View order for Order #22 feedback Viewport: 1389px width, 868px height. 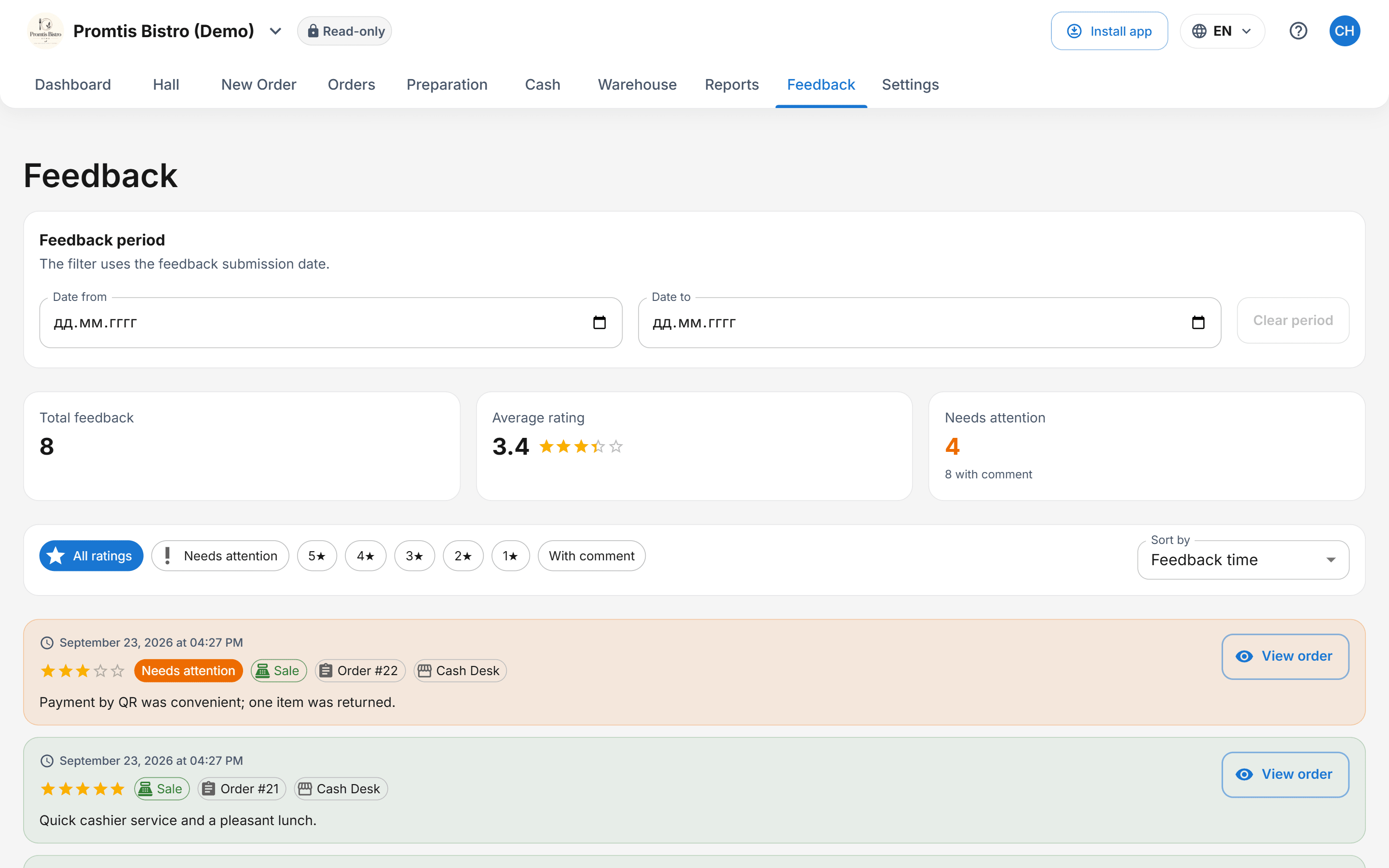(1285, 656)
